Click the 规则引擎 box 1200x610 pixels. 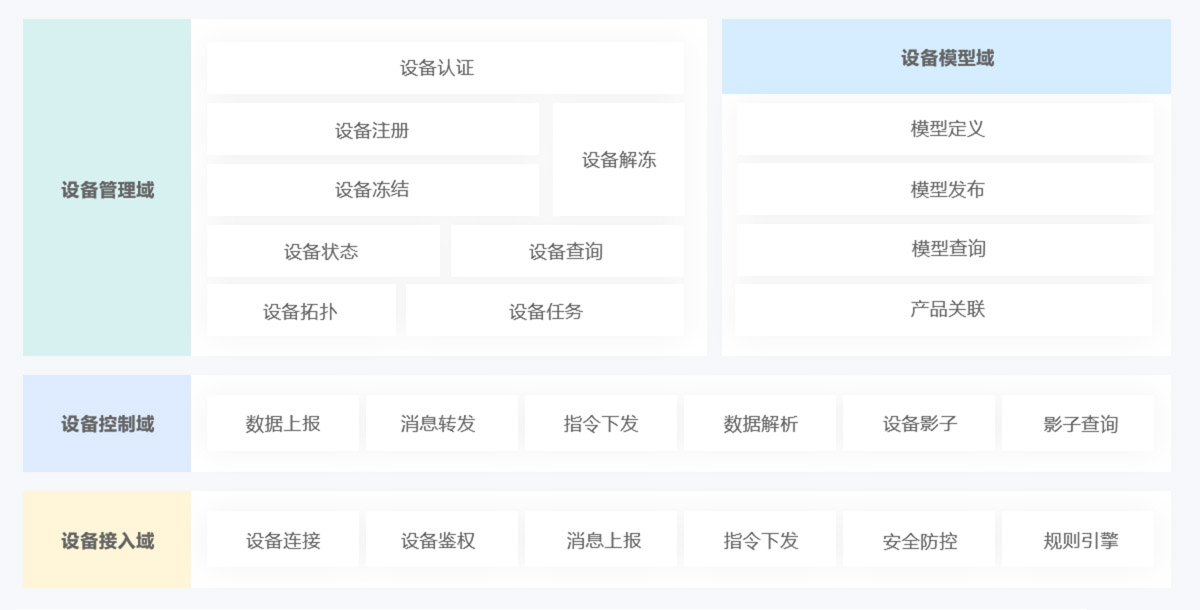[x=1078, y=541]
